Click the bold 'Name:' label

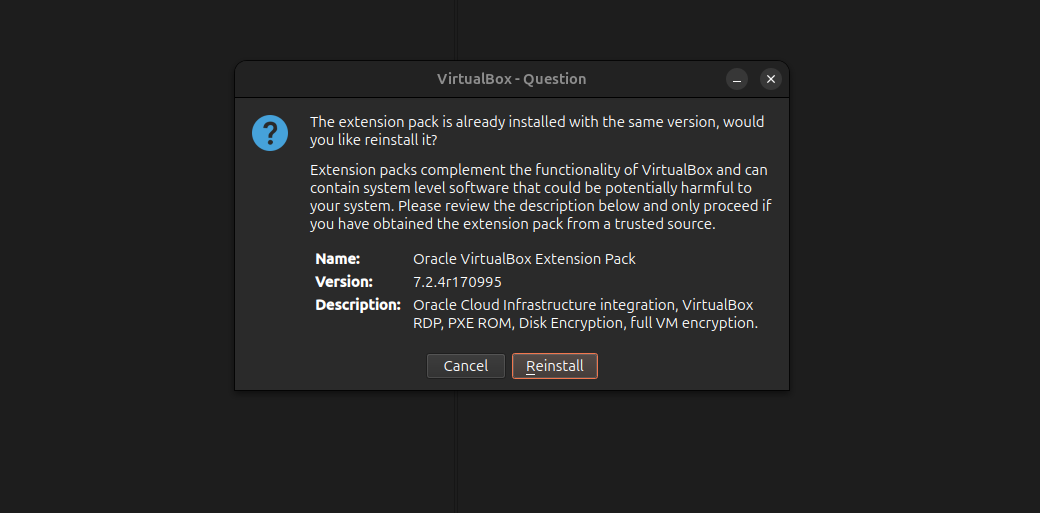point(338,259)
